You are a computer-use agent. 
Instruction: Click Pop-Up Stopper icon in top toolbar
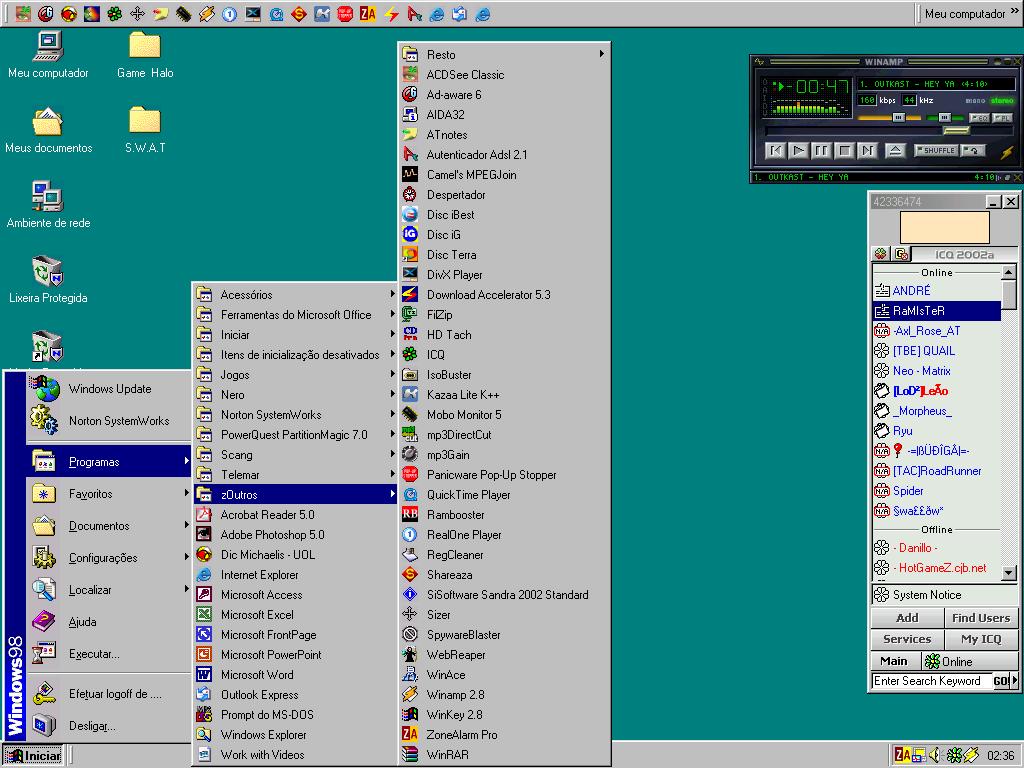coord(345,13)
